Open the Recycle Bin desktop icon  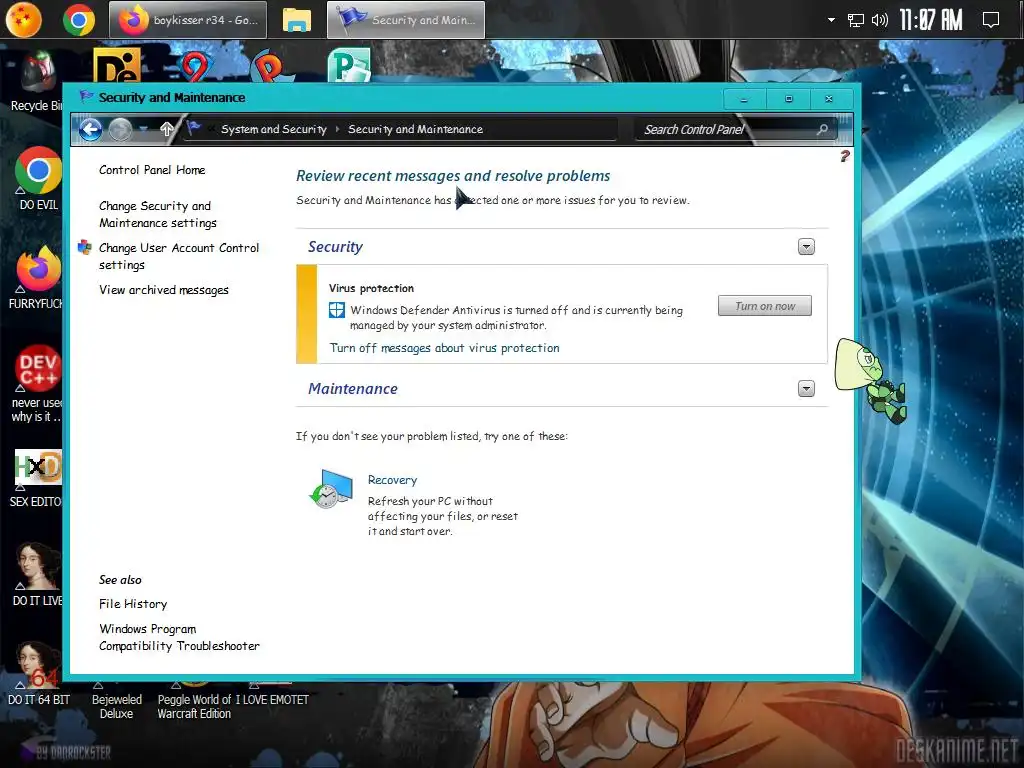[37, 82]
